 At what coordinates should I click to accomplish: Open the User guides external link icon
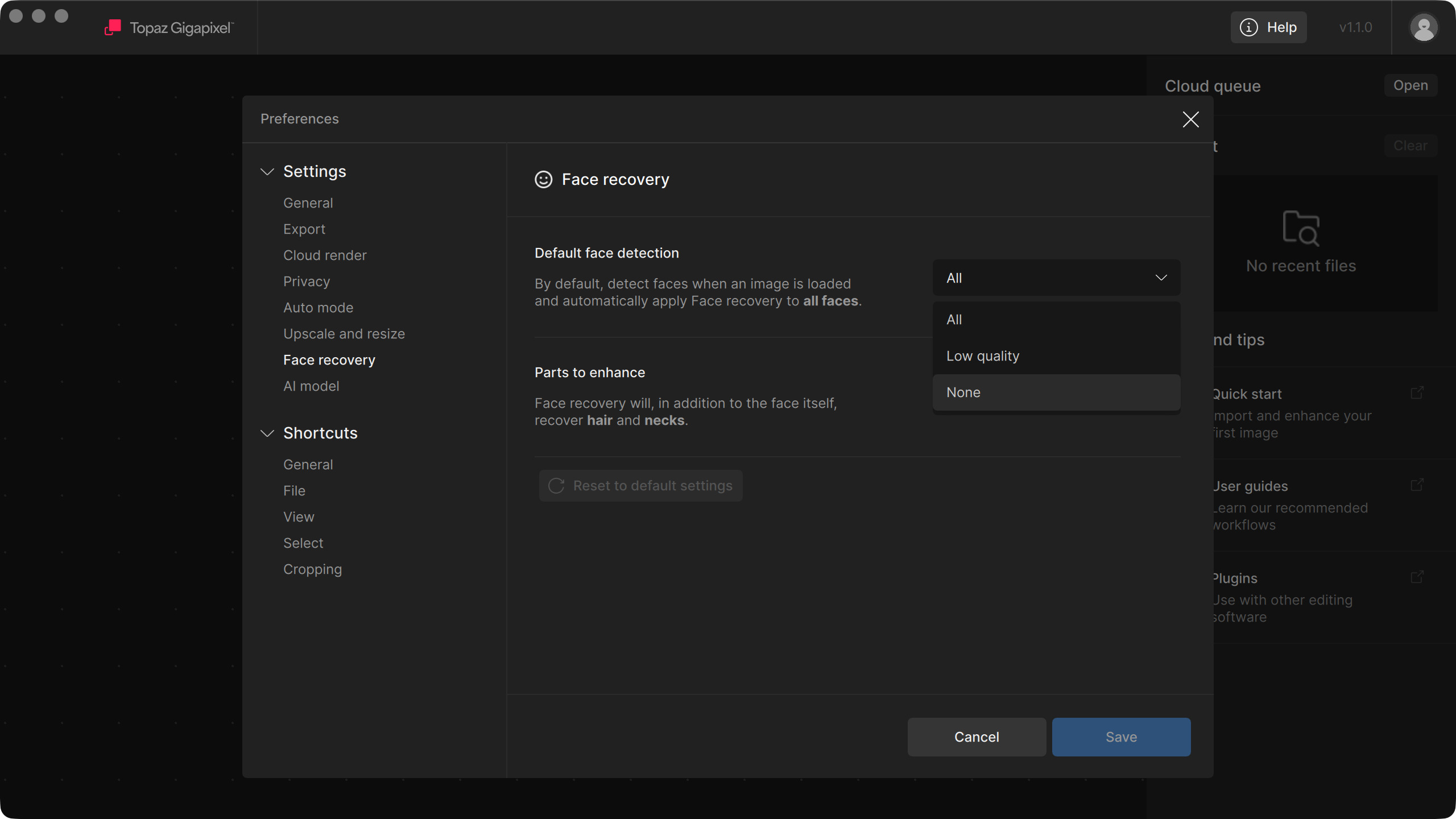[1417, 485]
